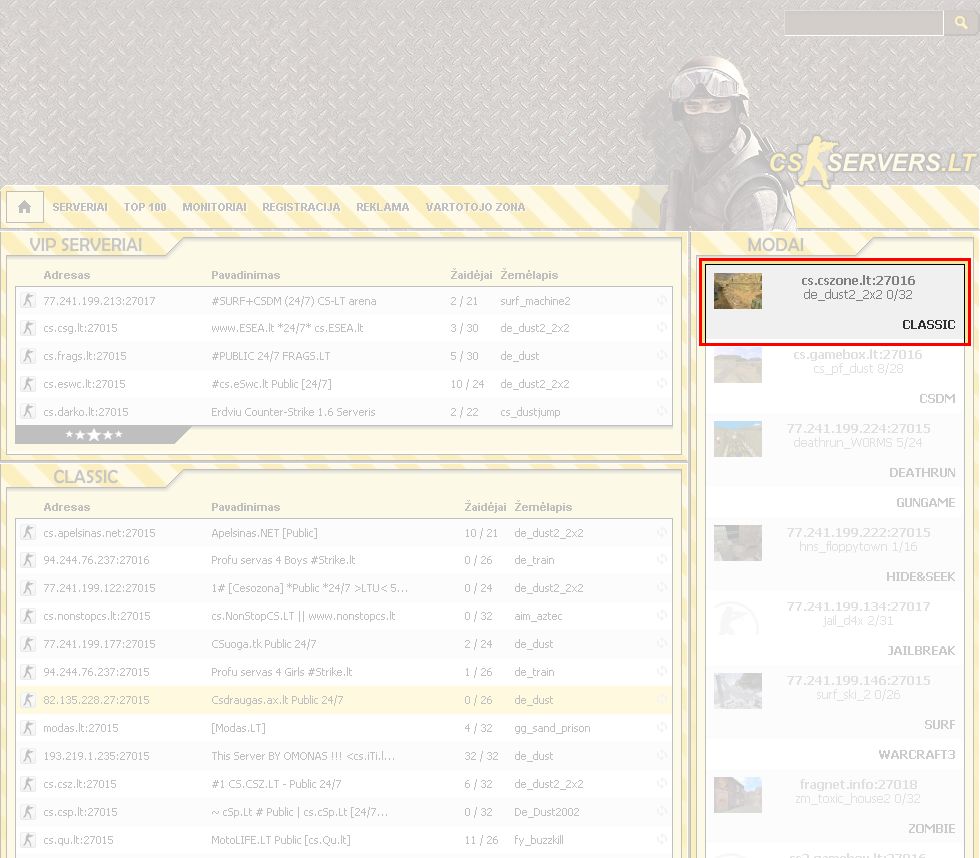Image resolution: width=980 pixels, height=858 pixels.
Task: Open the TOP 100 menu item
Action: pyautogui.click(x=145, y=207)
